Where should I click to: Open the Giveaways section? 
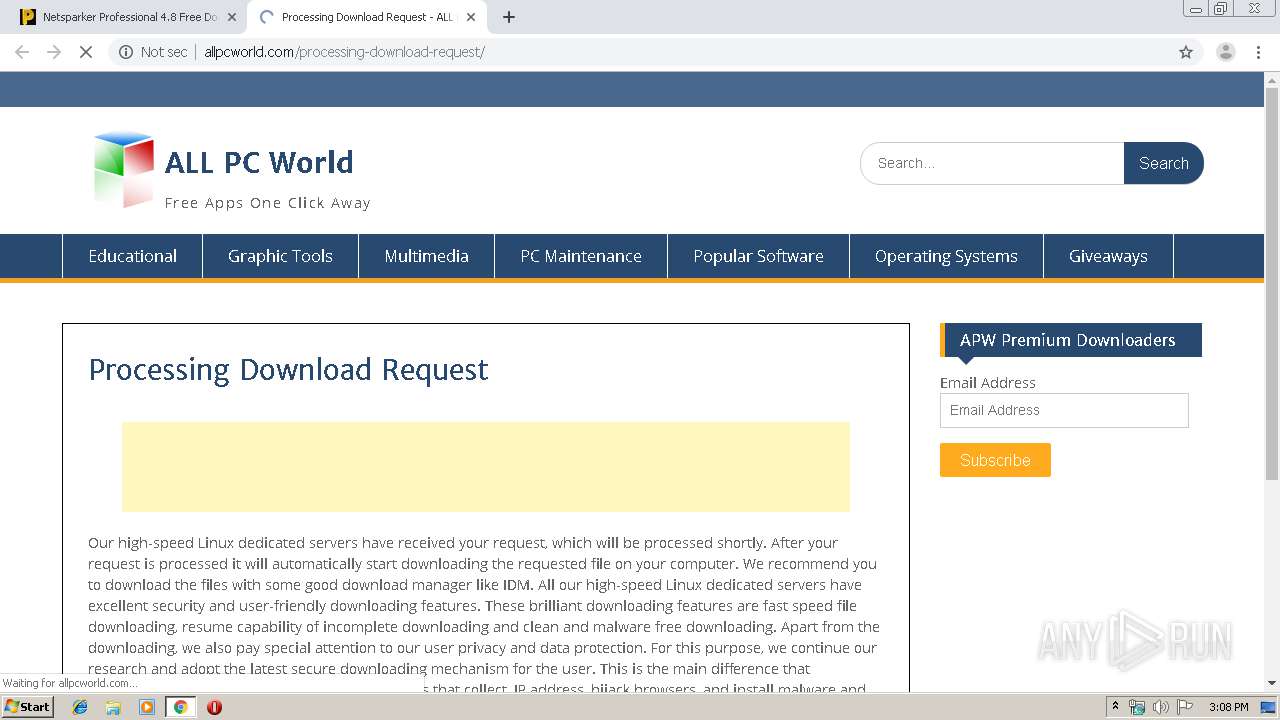tap(1108, 256)
